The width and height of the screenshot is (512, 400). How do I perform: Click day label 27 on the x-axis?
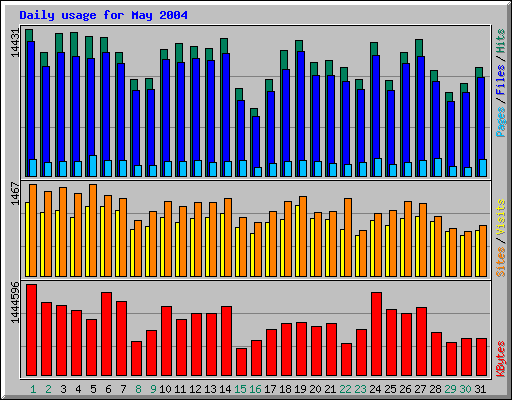coord(420,389)
